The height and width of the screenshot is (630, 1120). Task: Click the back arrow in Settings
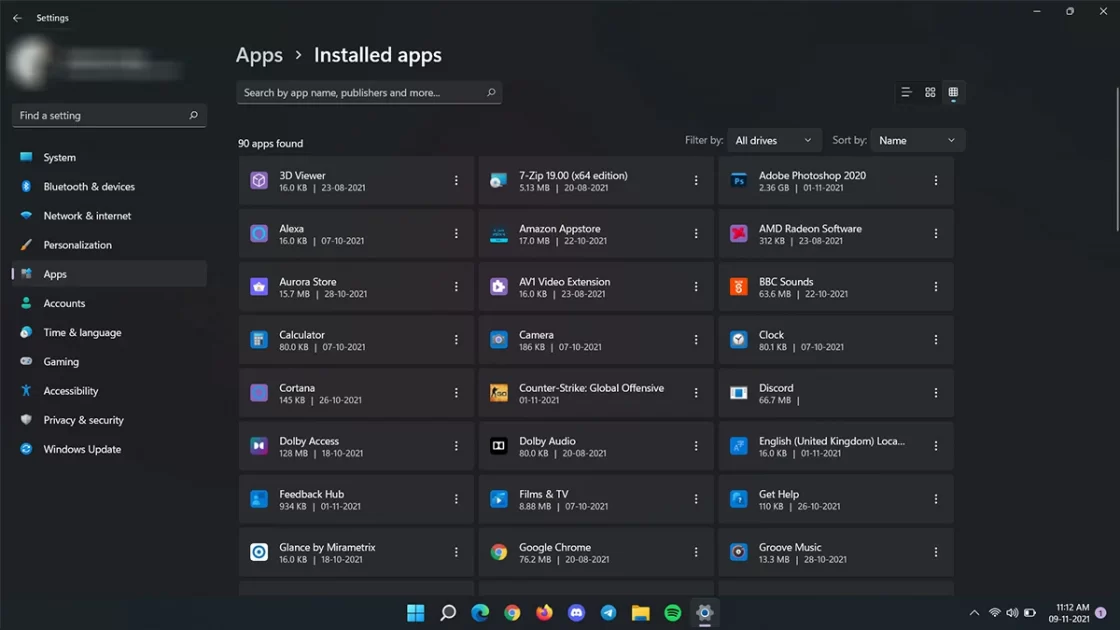[x=17, y=18]
